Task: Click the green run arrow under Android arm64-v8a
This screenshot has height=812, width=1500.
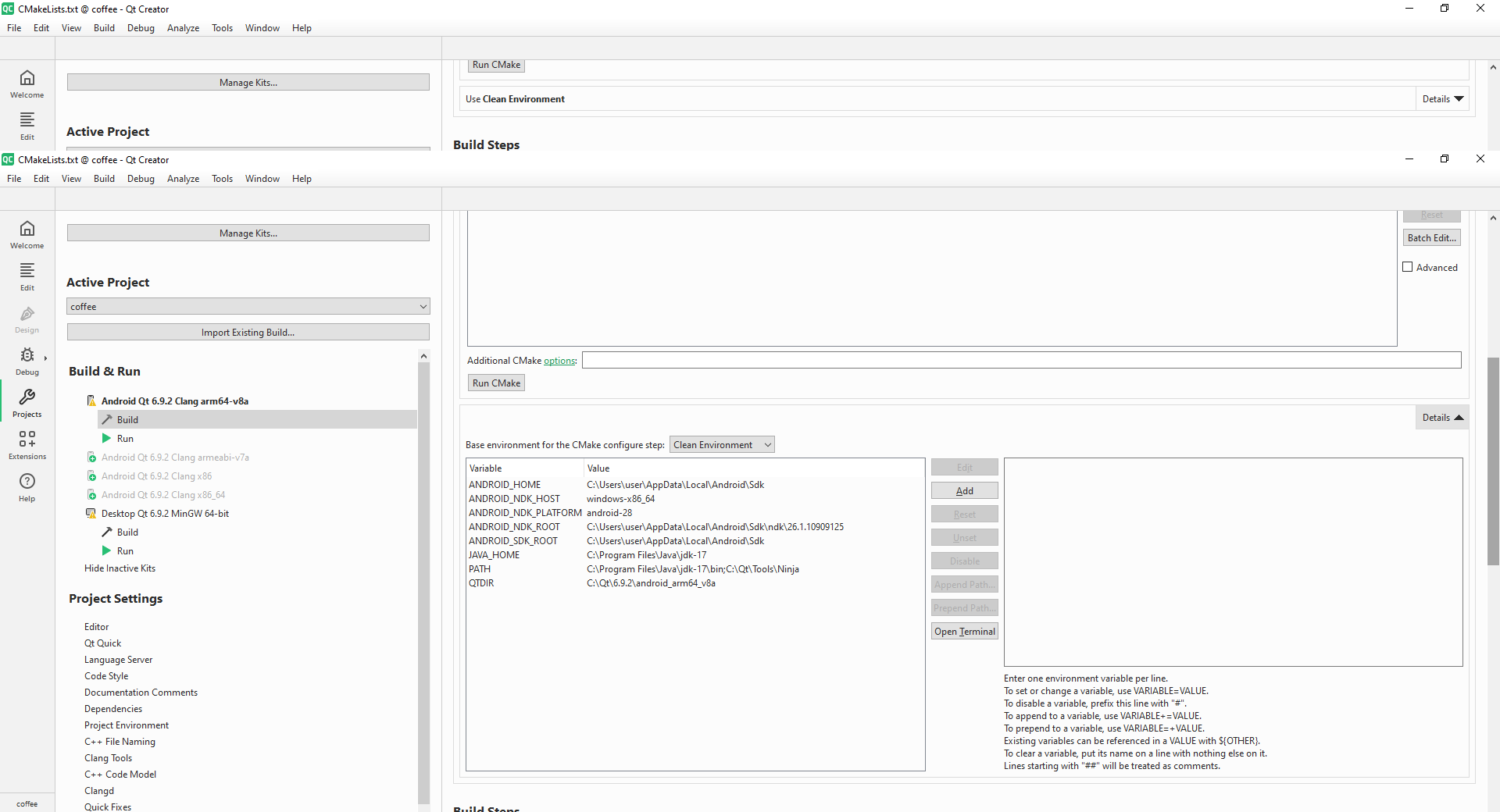Action: (x=107, y=438)
